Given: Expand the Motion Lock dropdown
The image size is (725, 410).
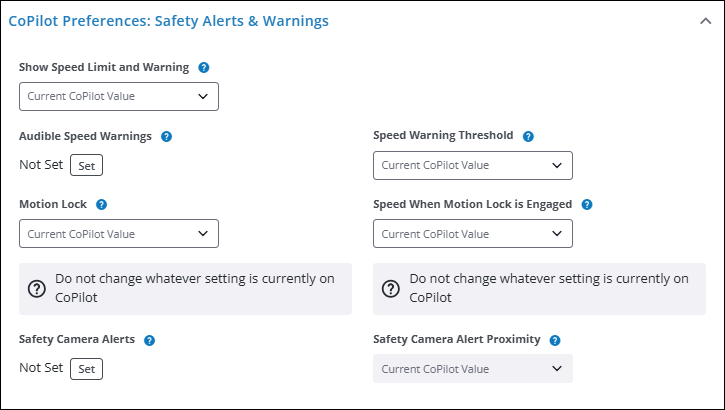Looking at the screenshot, I should [x=119, y=234].
